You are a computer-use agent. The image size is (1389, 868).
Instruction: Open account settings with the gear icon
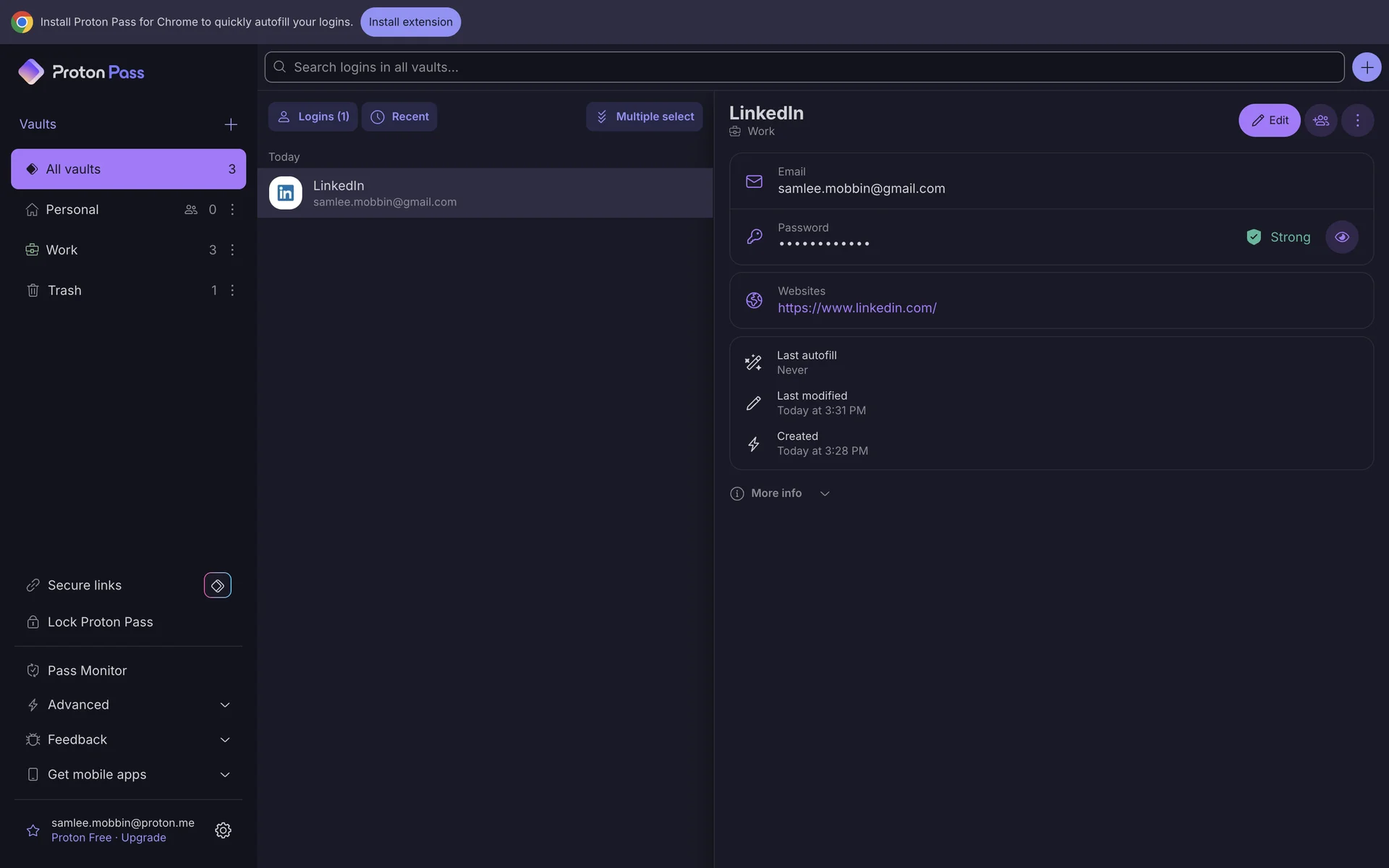pyautogui.click(x=223, y=830)
